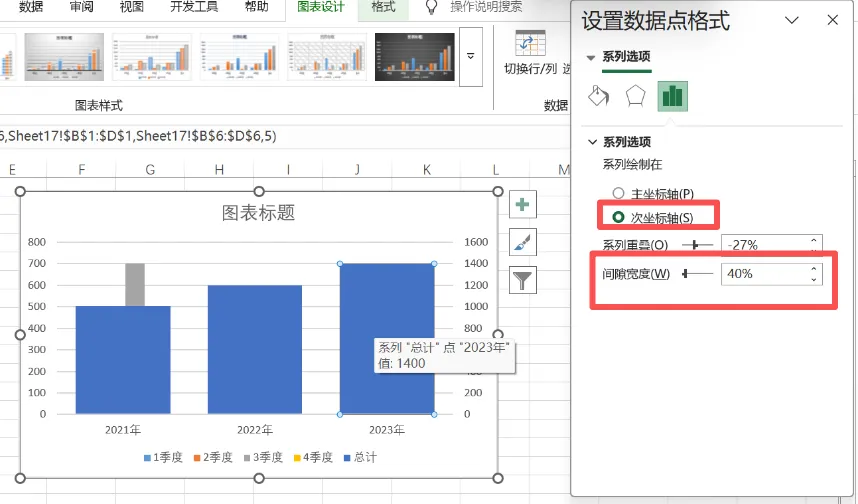Switch to the 开发工具 ribbon tab

[194, 7]
